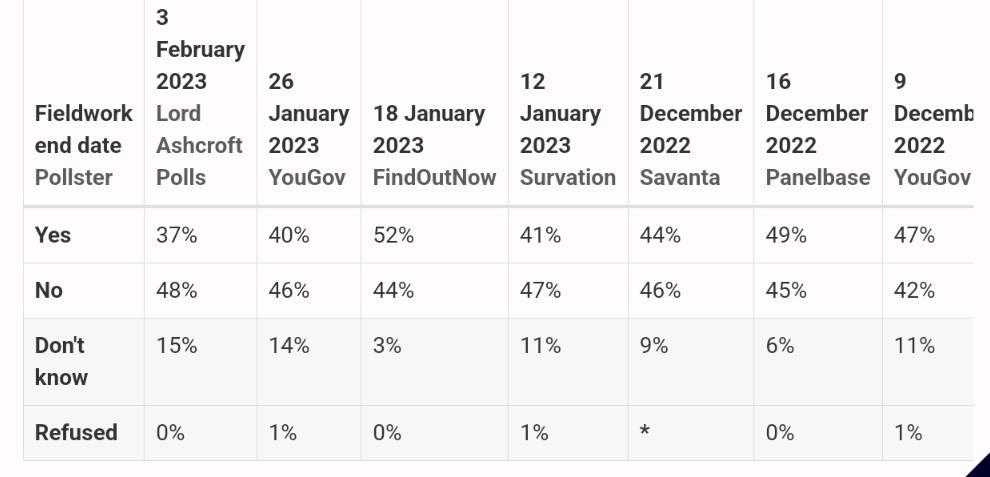Click the Survation pollster label
Image resolution: width=990 pixels, height=477 pixels.
568,178
